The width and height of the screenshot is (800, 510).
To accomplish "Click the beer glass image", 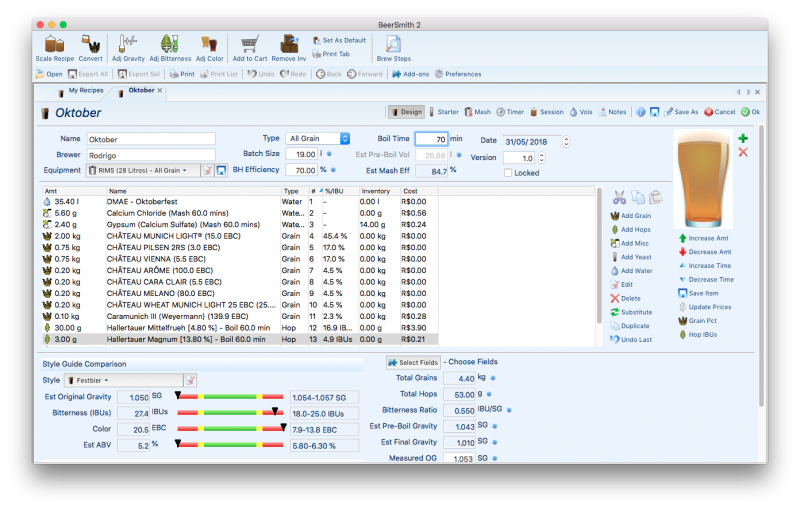I will tap(704, 179).
